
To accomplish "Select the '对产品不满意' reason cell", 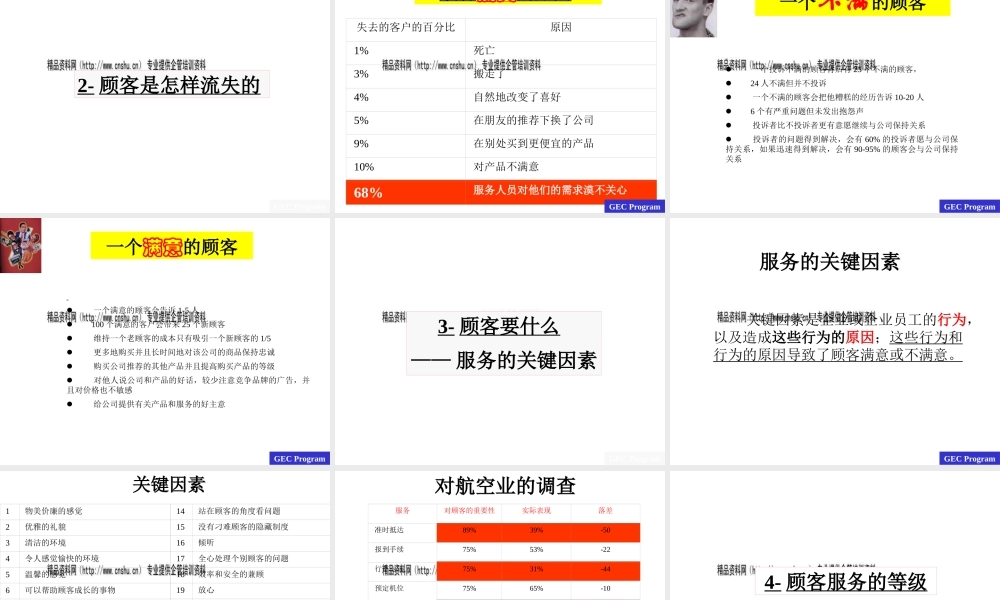I will 506,166.
